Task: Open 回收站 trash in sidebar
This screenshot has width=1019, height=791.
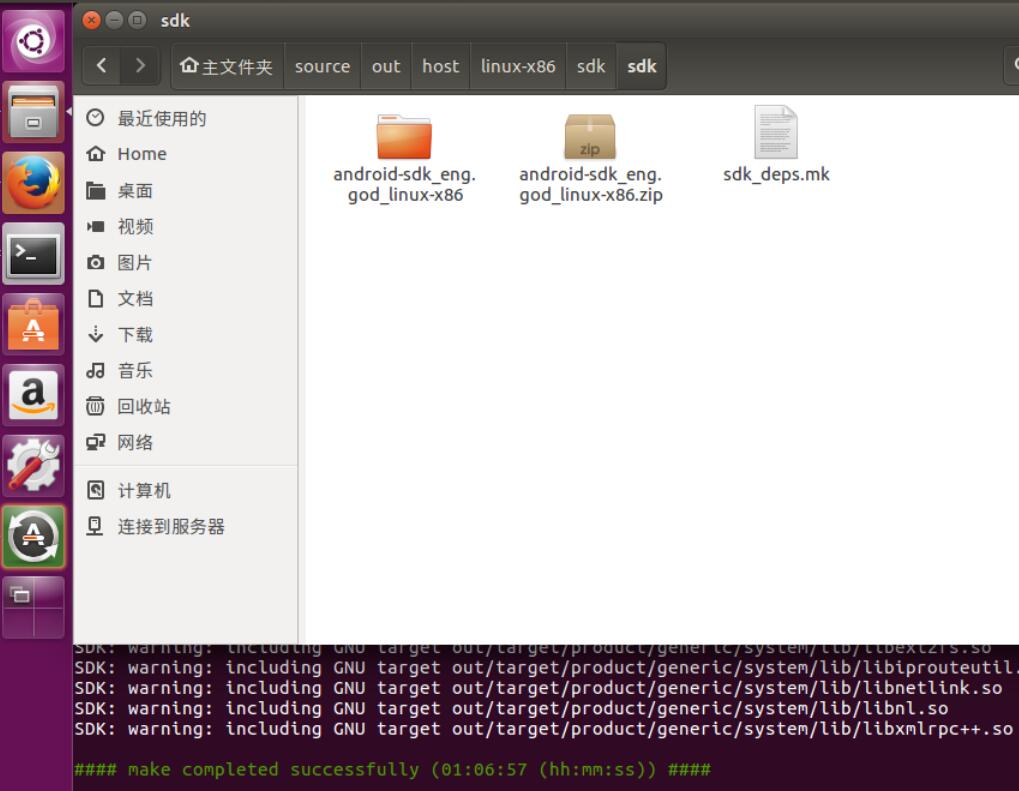Action: (186, 407)
